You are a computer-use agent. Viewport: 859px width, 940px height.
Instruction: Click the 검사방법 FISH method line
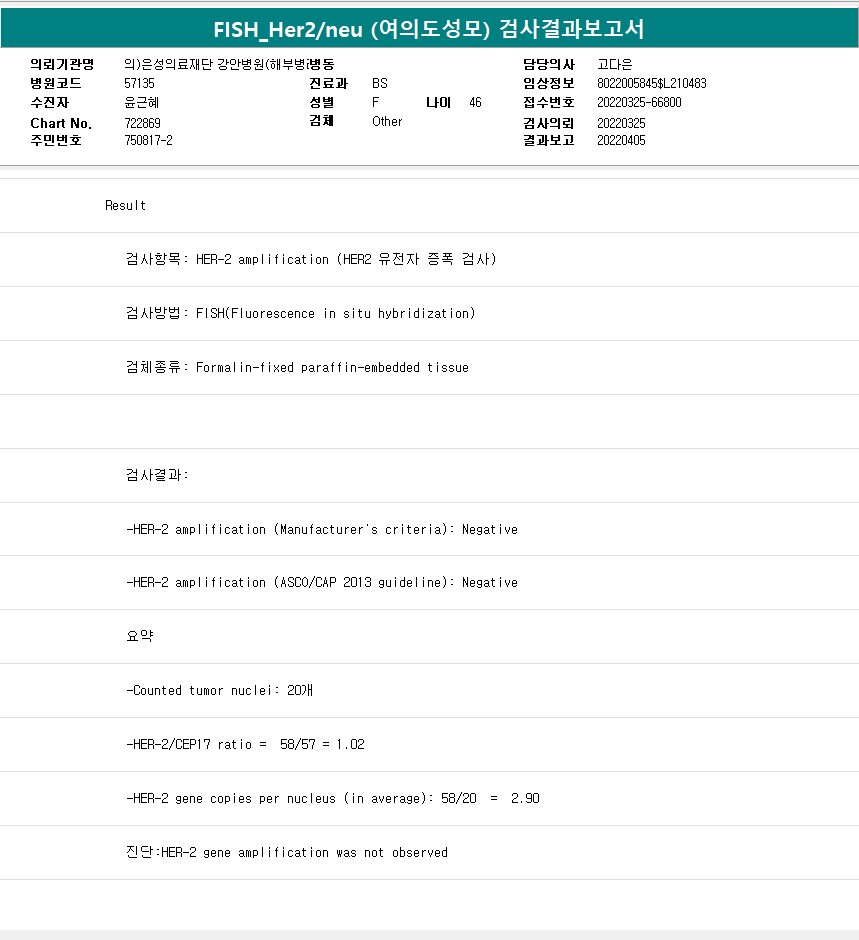[300, 314]
